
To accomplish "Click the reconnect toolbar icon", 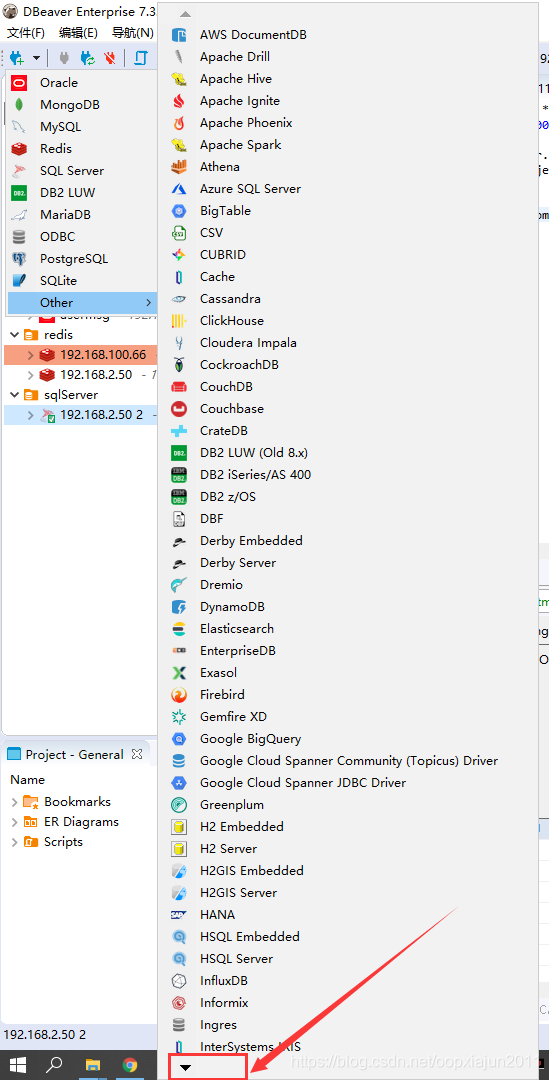I will [x=87, y=58].
